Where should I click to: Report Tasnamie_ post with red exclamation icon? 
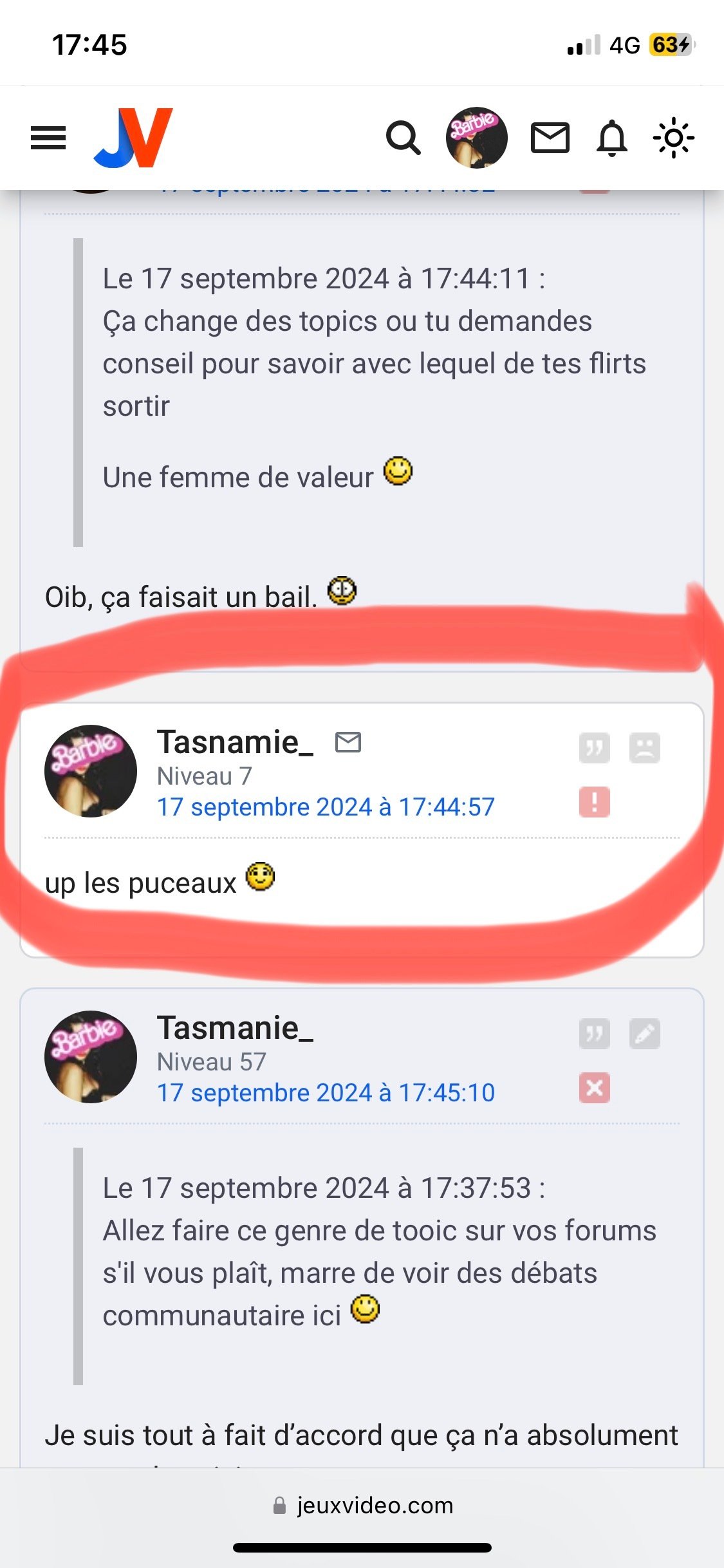pos(594,802)
